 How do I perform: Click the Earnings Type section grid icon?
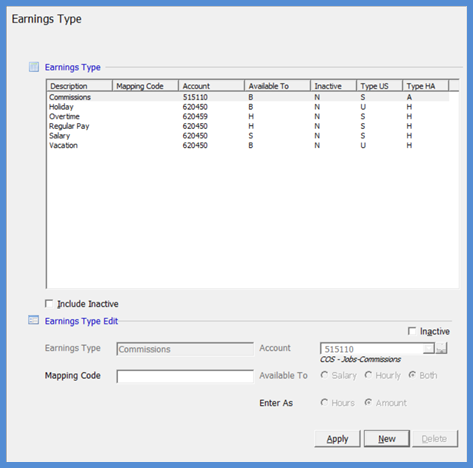pyautogui.click(x=34, y=67)
